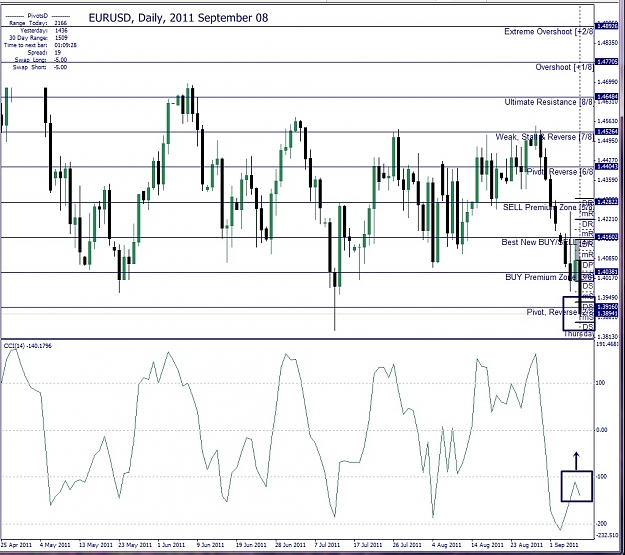Click the 'Yesterday:' value 1436
Image resolution: width=625 pixels, height=555 pixels.
(61, 30)
